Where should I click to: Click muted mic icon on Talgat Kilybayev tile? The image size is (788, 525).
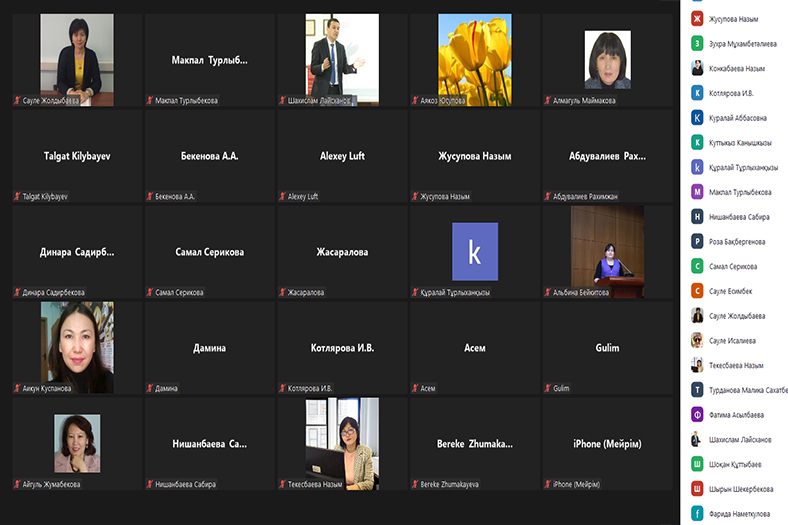(17, 196)
